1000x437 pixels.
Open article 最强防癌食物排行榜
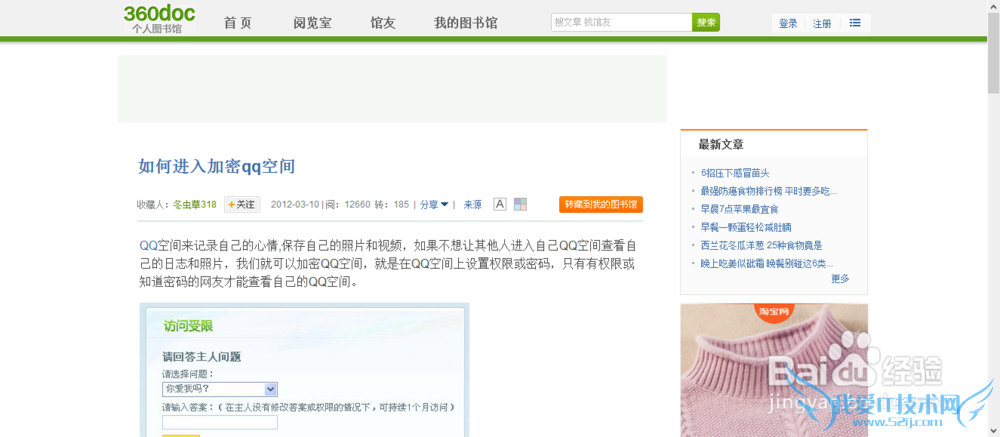(768, 191)
